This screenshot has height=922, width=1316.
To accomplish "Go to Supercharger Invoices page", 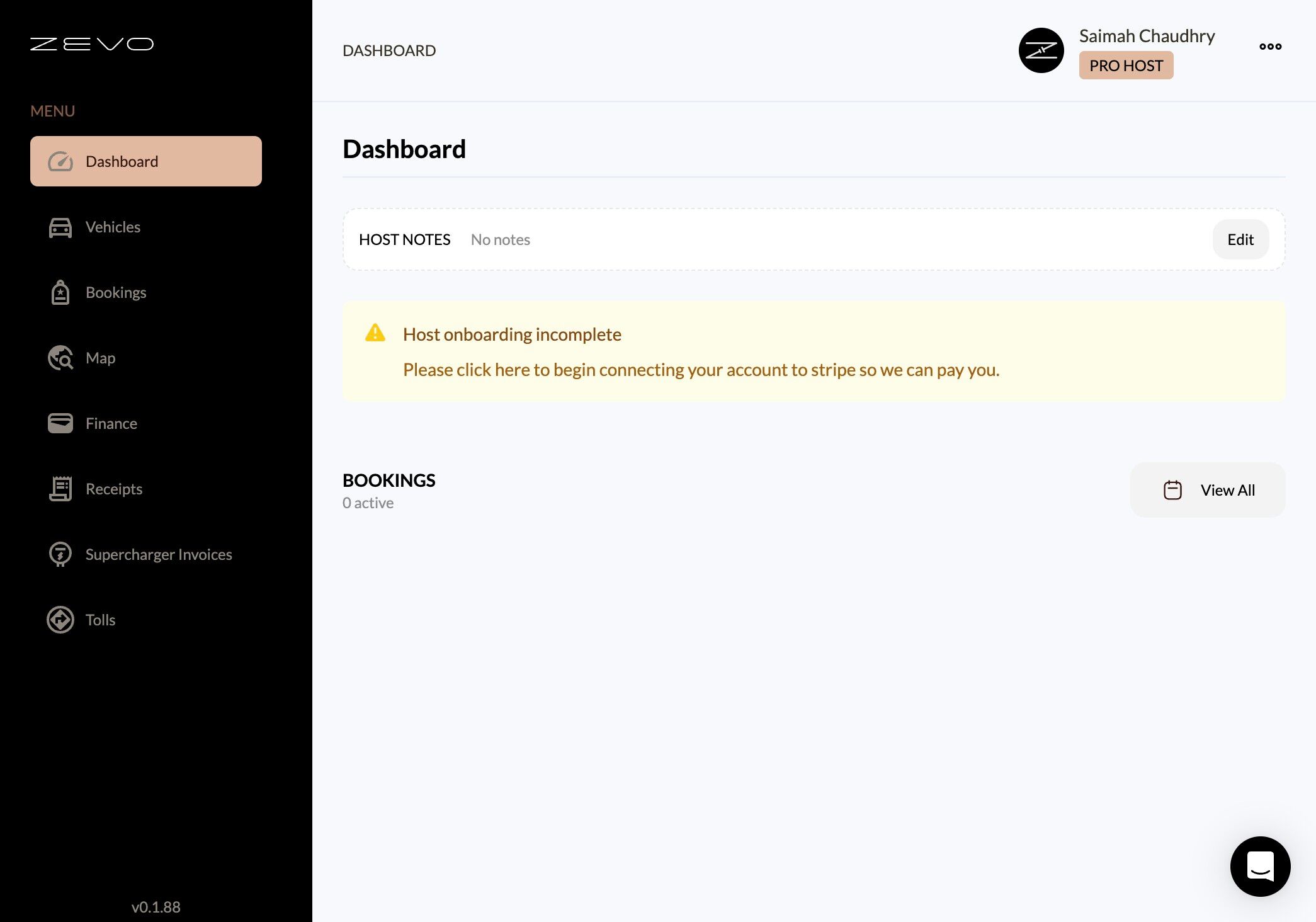I will pyautogui.click(x=159, y=555).
